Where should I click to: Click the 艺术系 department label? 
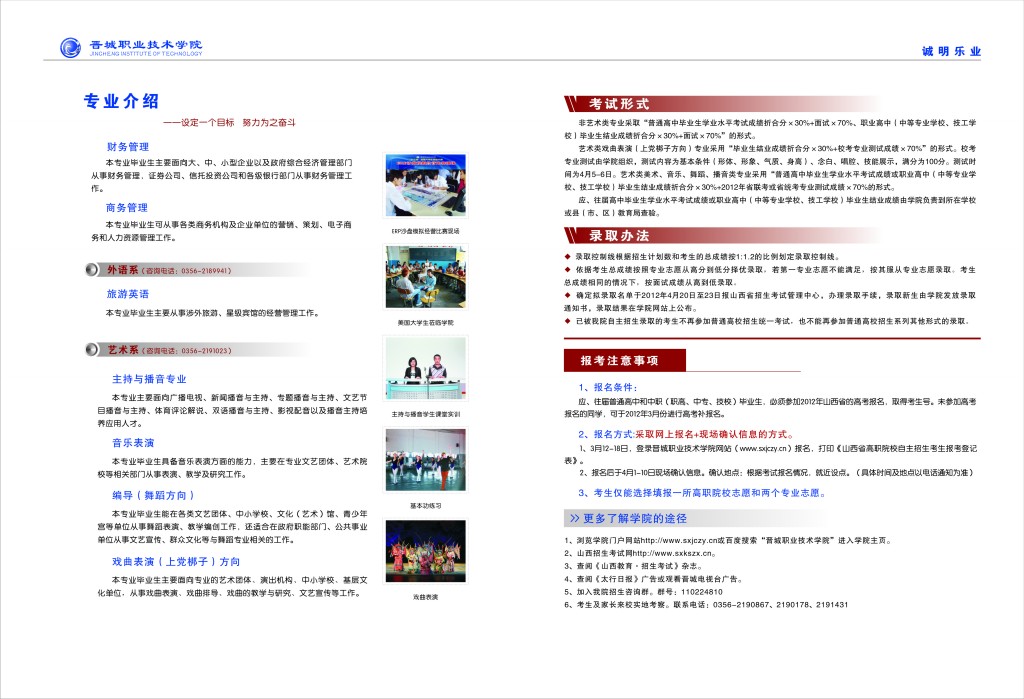point(123,350)
